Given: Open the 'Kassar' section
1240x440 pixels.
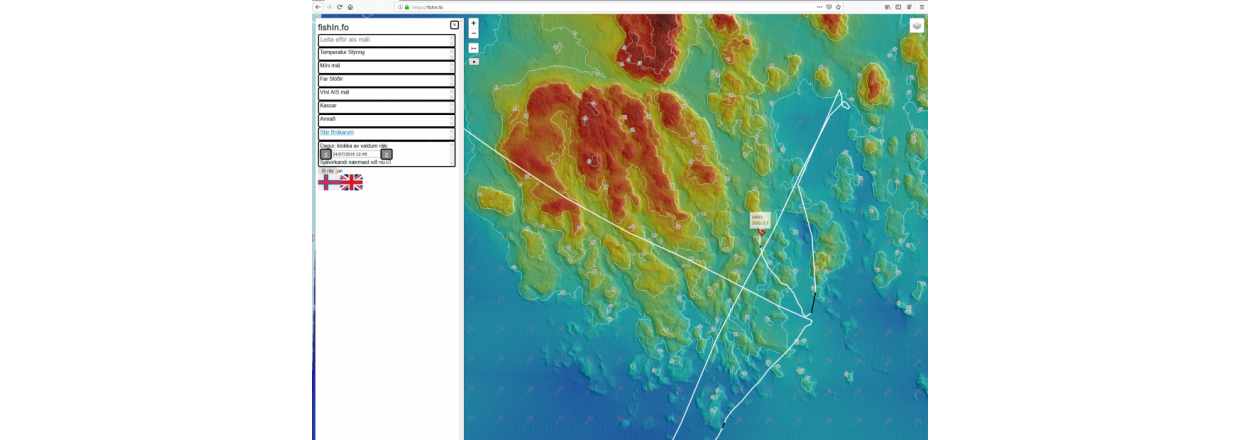Looking at the screenshot, I should click(x=386, y=106).
